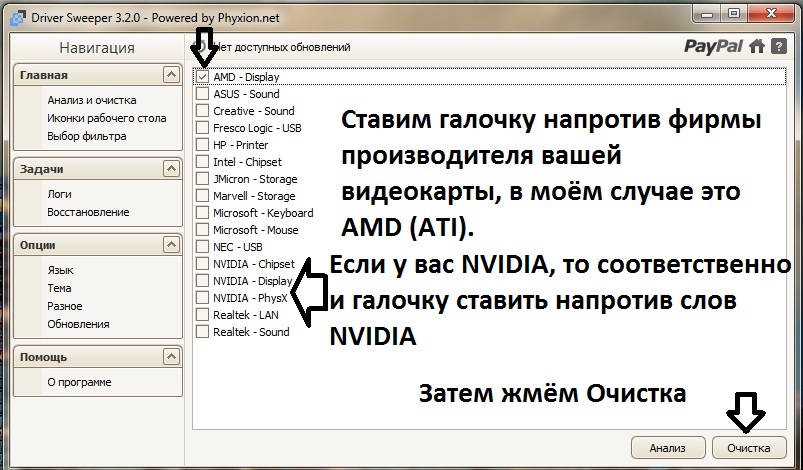Collapse the Главная navigation section
This screenshot has height=470, width=803.
tap(172, 75)
